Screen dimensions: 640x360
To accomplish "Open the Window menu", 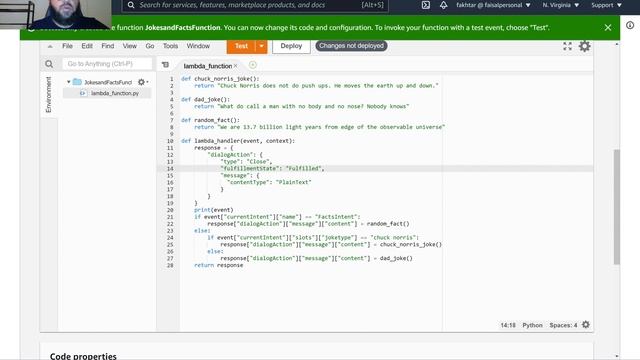I will [x=198, y=46].
